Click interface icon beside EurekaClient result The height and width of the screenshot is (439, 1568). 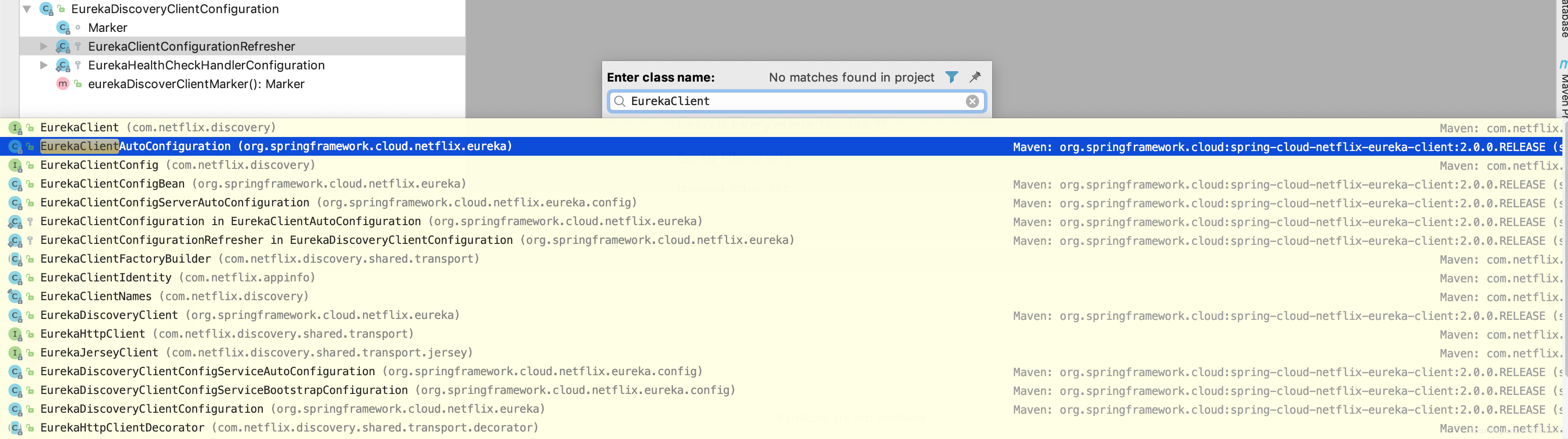point(15,128)
